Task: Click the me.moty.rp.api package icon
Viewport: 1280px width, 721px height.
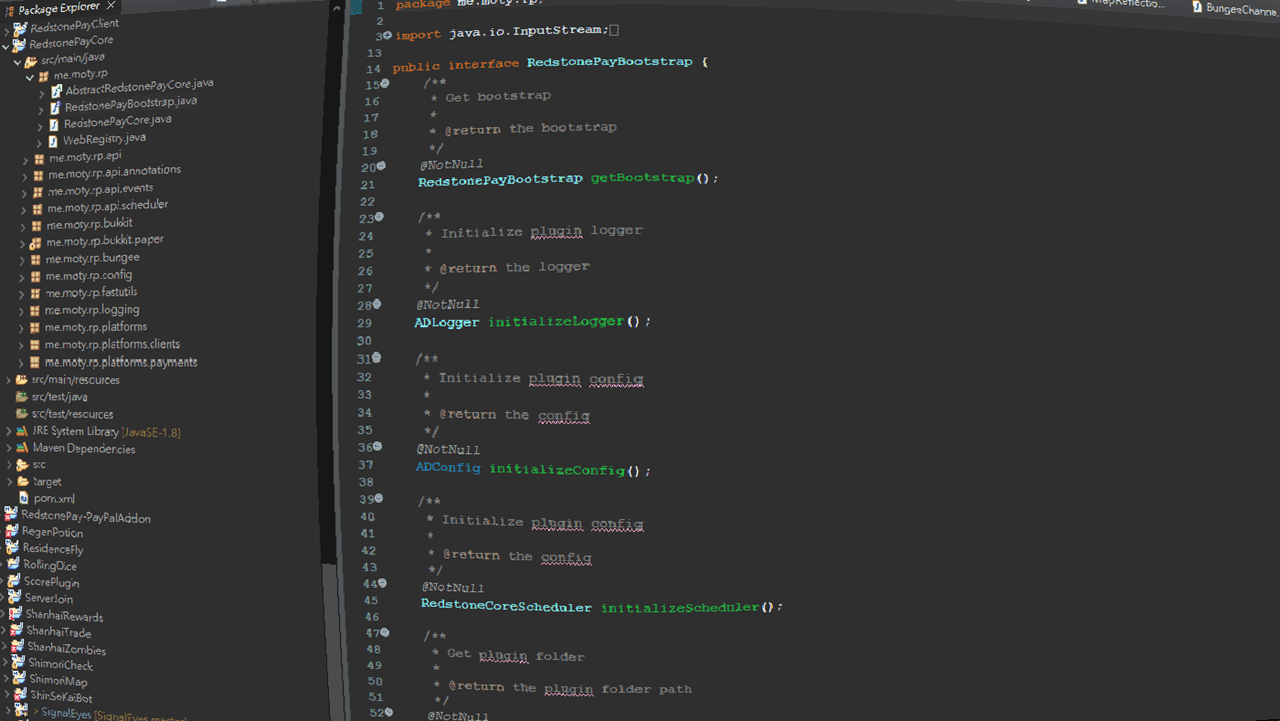Action: [x=39, y=159]
